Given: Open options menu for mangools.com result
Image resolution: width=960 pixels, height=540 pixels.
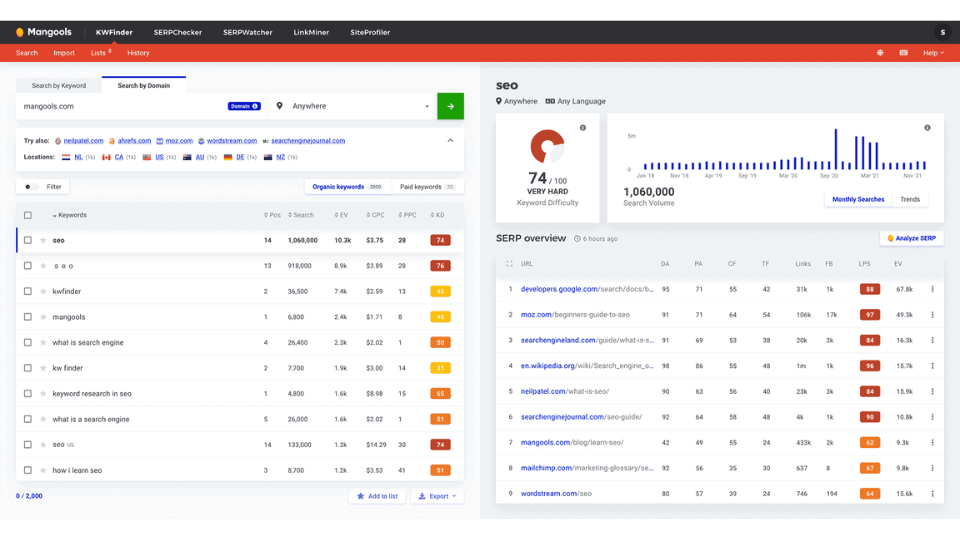Looking at the screenshot, I should (932, 443).
